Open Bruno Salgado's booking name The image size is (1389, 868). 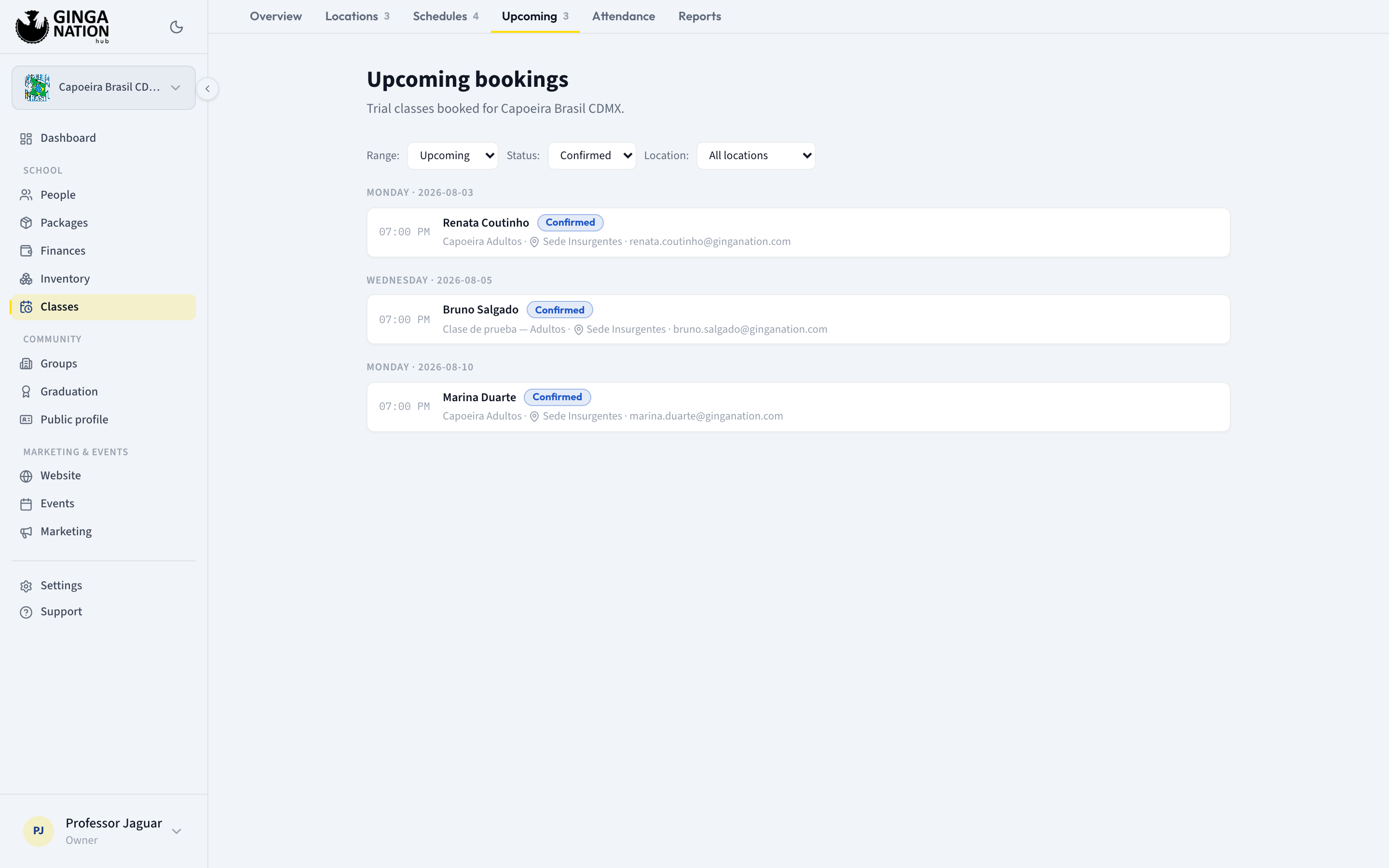[x=480, y=310]
